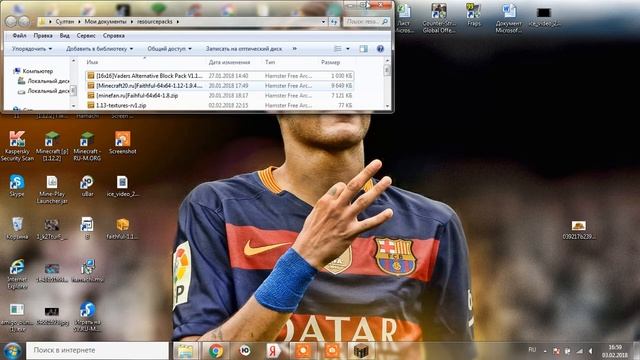Open the Kaspersky Security Scan desktop shortcut

click(17, 146)
